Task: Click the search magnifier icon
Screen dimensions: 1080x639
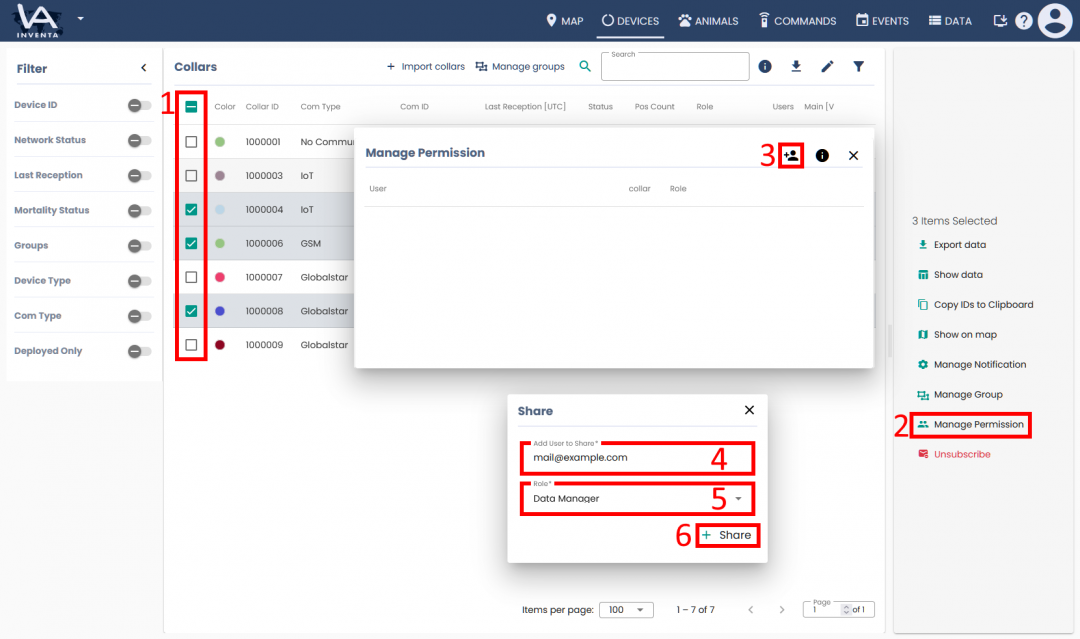Action: pyautogui.click(x=585, y=67)
